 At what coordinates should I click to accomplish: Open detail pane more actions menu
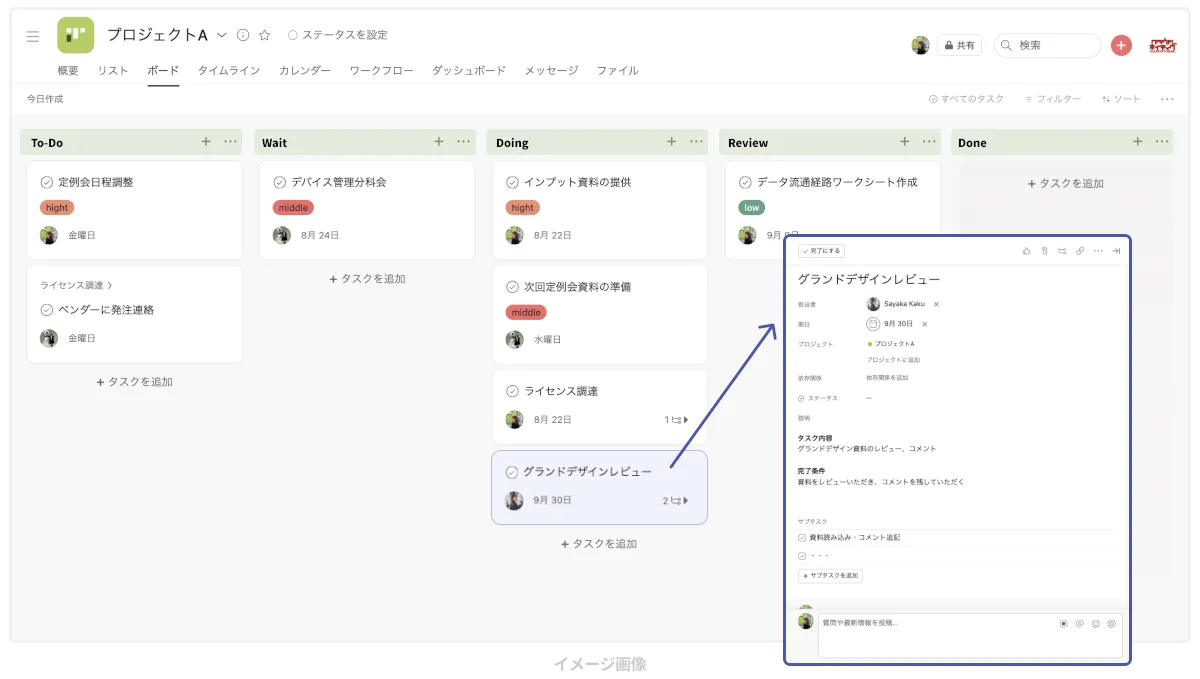[1098, 251]
